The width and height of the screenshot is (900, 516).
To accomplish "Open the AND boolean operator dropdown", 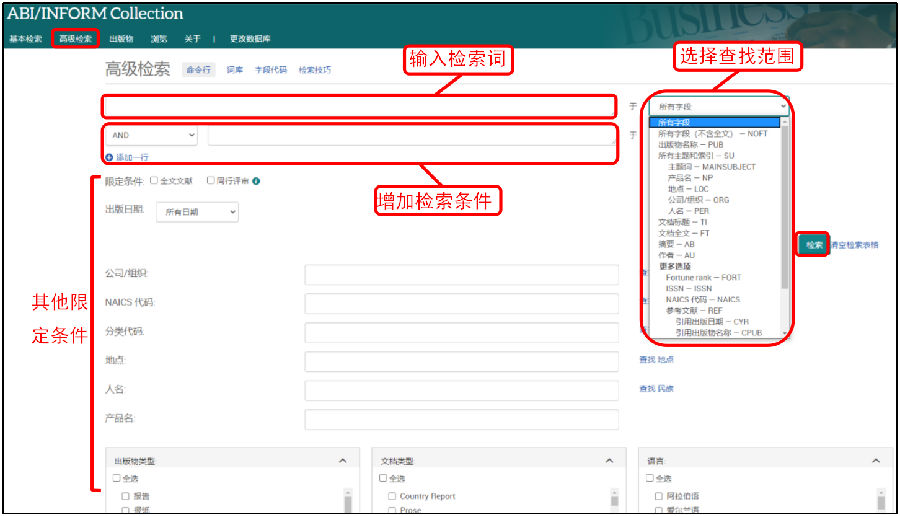I will coord(149,135).
